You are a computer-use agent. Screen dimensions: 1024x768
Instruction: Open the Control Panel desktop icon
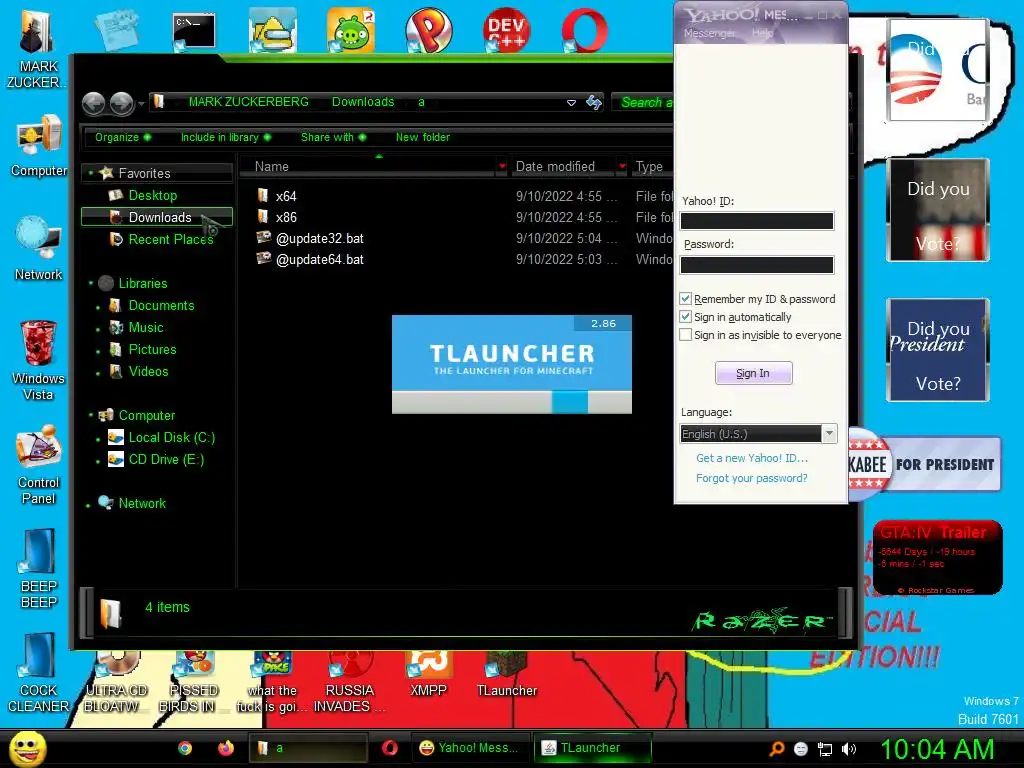[39, 464]
